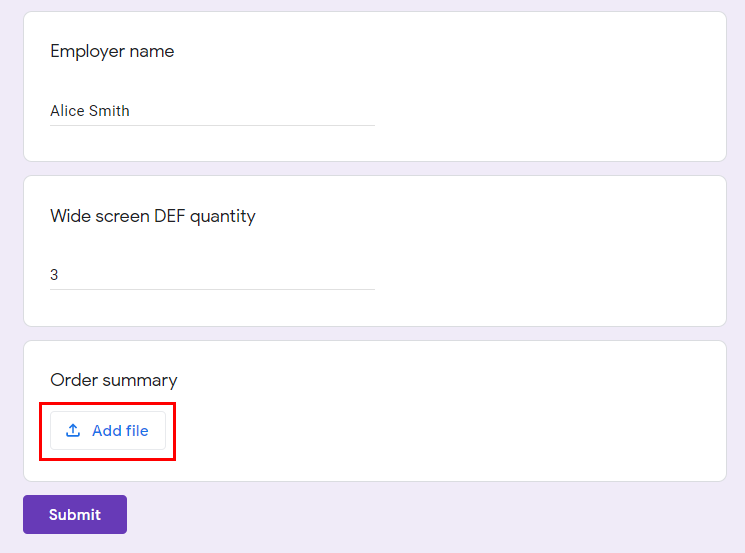Focus the Employer name text field

click(x=212, y=111)
